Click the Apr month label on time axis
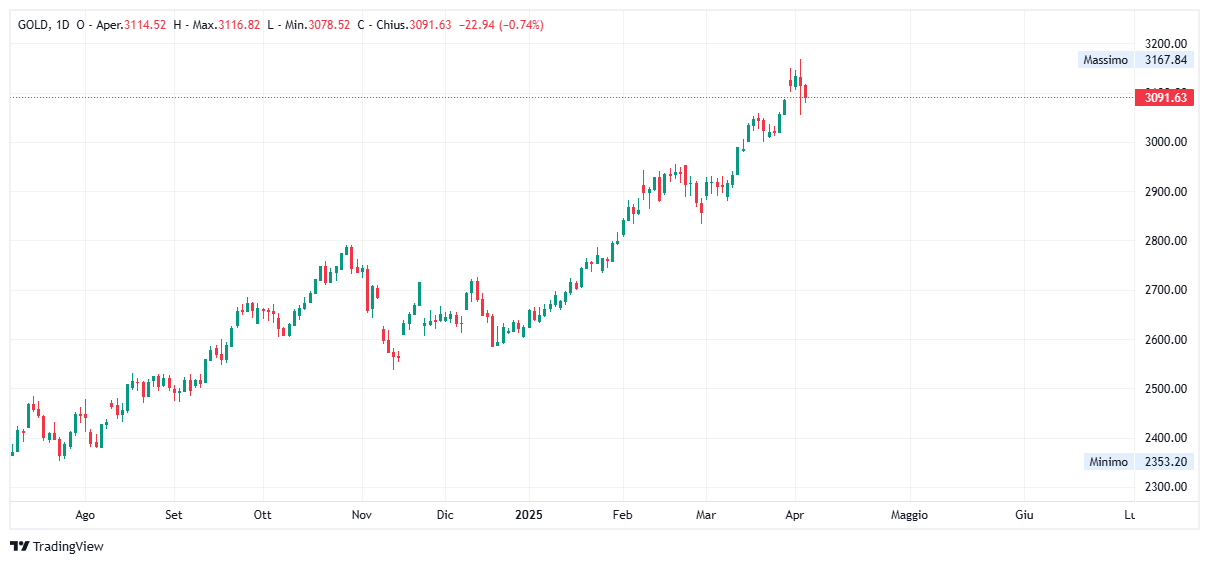The image size is (1209, 564). pyautogui.click(x=795, y=515)
